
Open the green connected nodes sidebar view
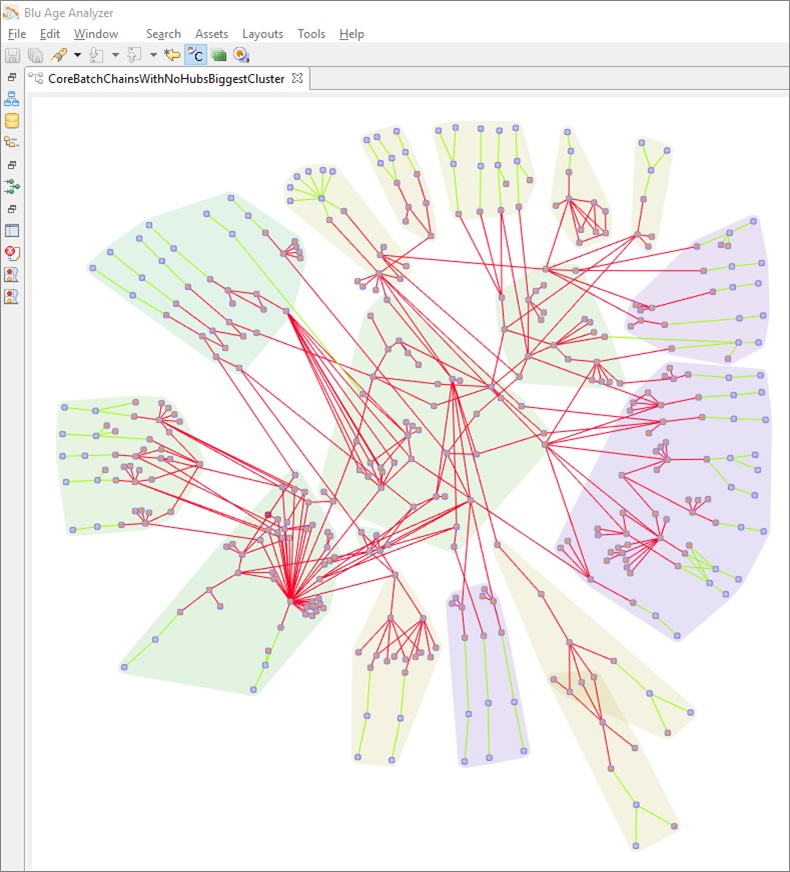12,187
